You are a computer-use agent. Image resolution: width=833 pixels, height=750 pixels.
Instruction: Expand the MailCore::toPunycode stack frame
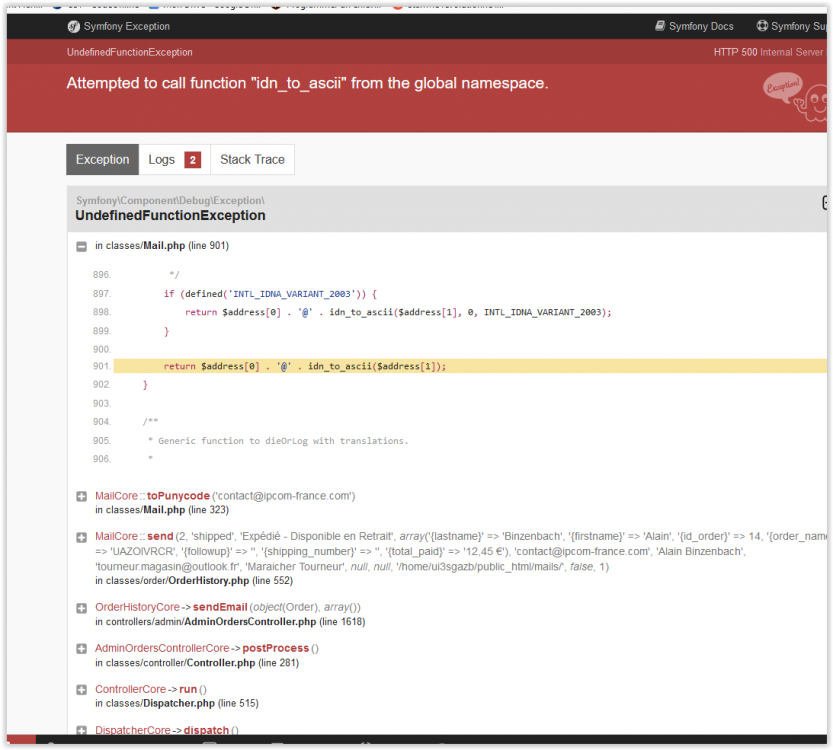coord(81,496)
